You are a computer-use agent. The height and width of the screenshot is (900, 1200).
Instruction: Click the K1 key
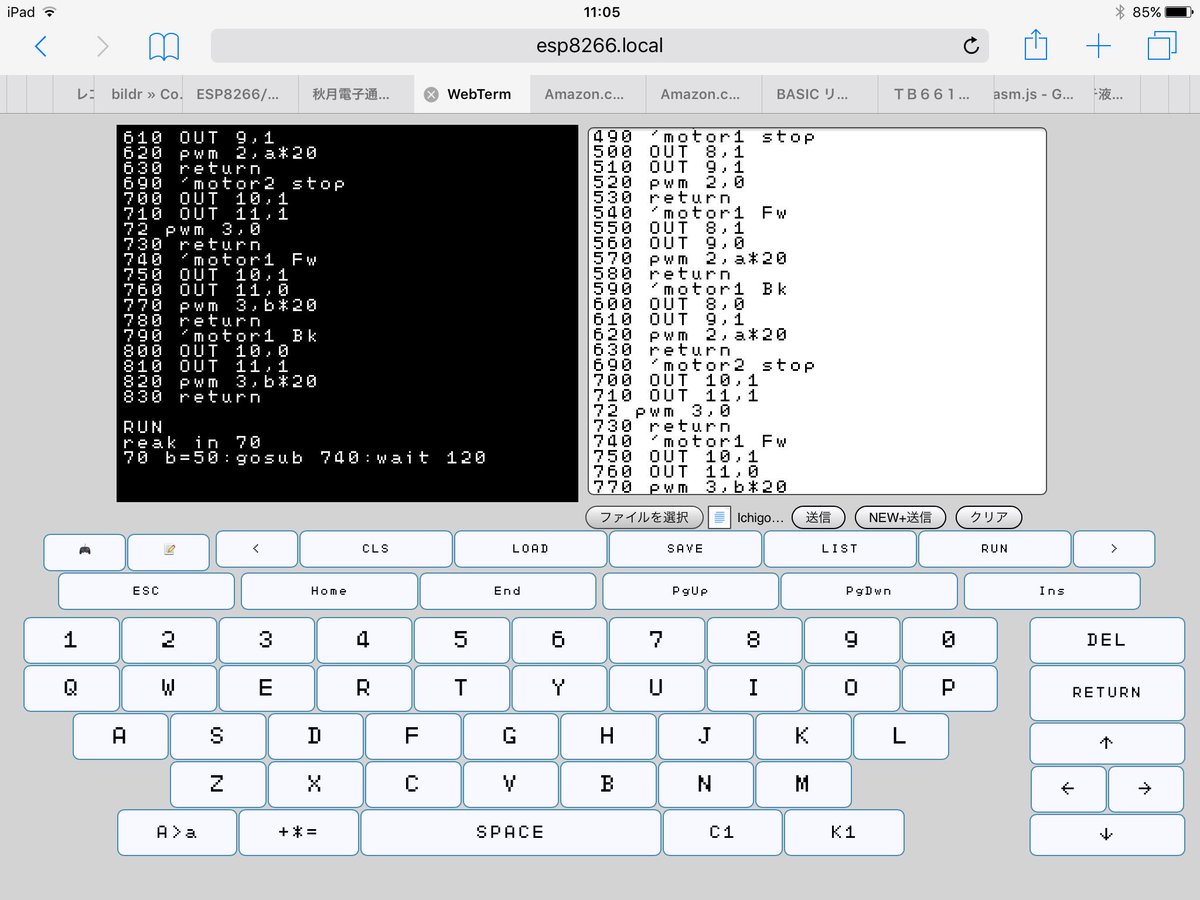844,832
